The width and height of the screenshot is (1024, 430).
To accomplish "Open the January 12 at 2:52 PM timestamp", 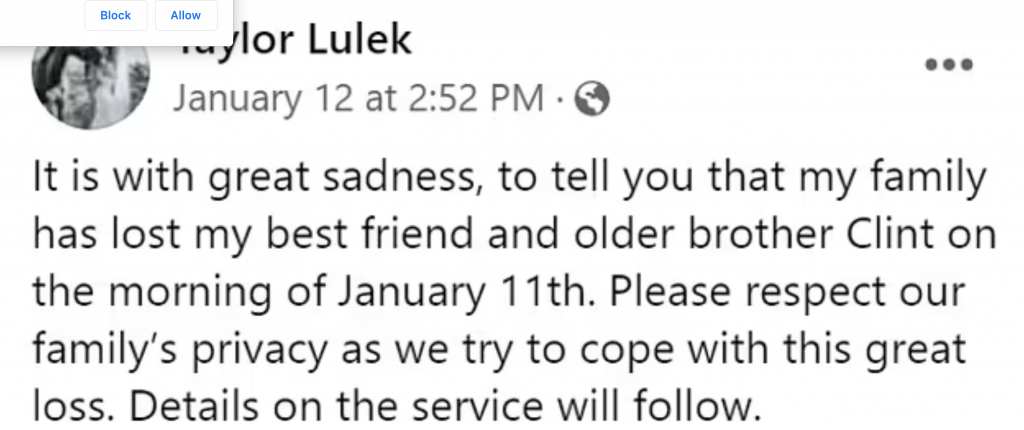I will (358, 99).
